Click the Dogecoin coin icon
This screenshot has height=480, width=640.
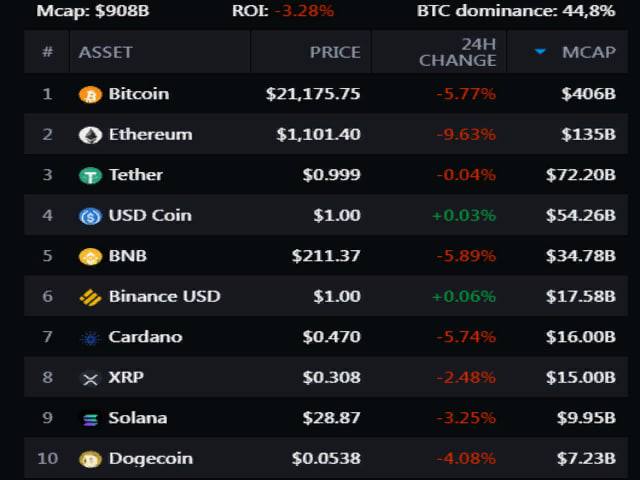[90, 459]
